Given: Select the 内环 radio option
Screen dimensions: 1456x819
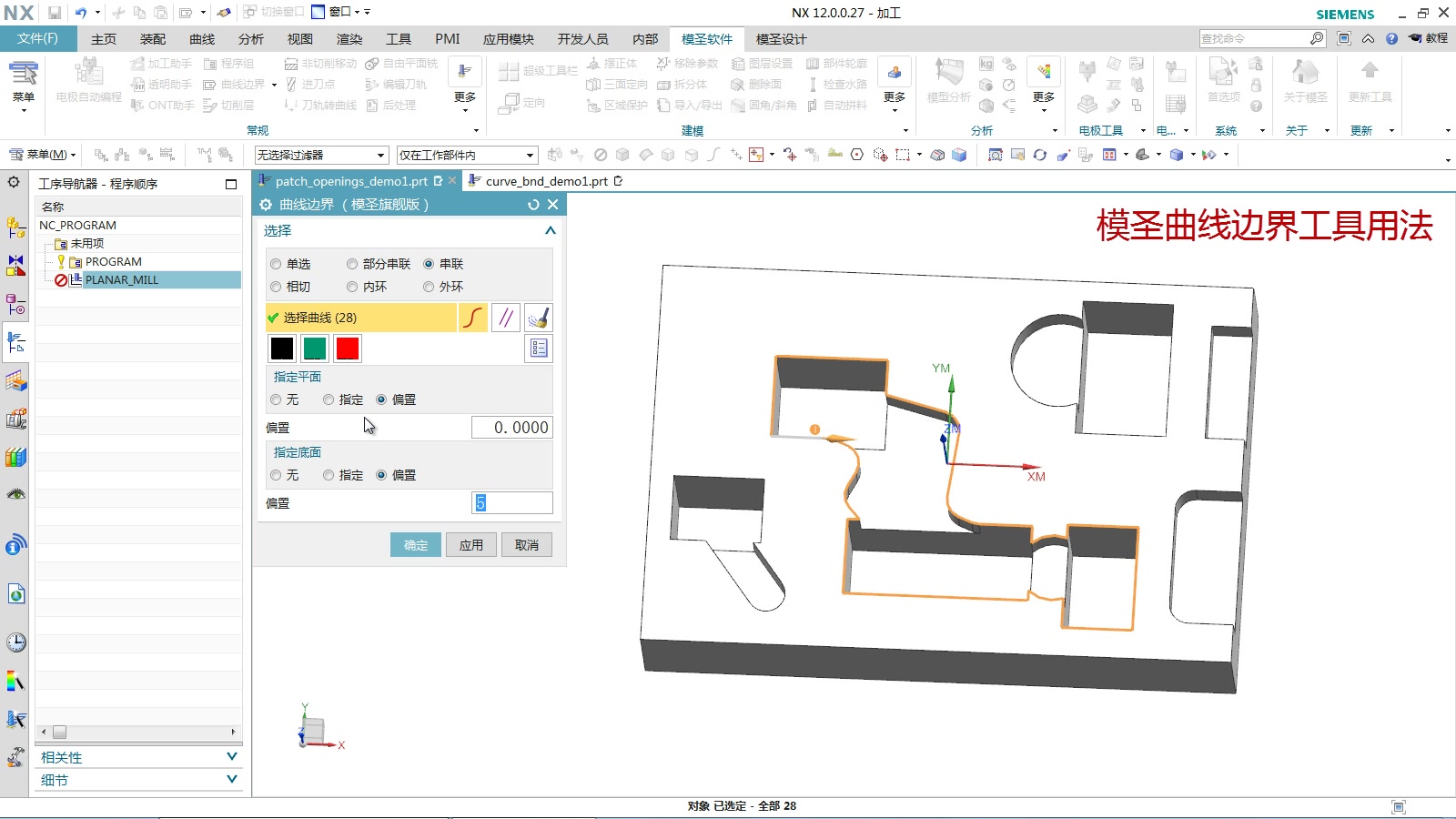Looking at the screenshot, I should coord(352,287).
